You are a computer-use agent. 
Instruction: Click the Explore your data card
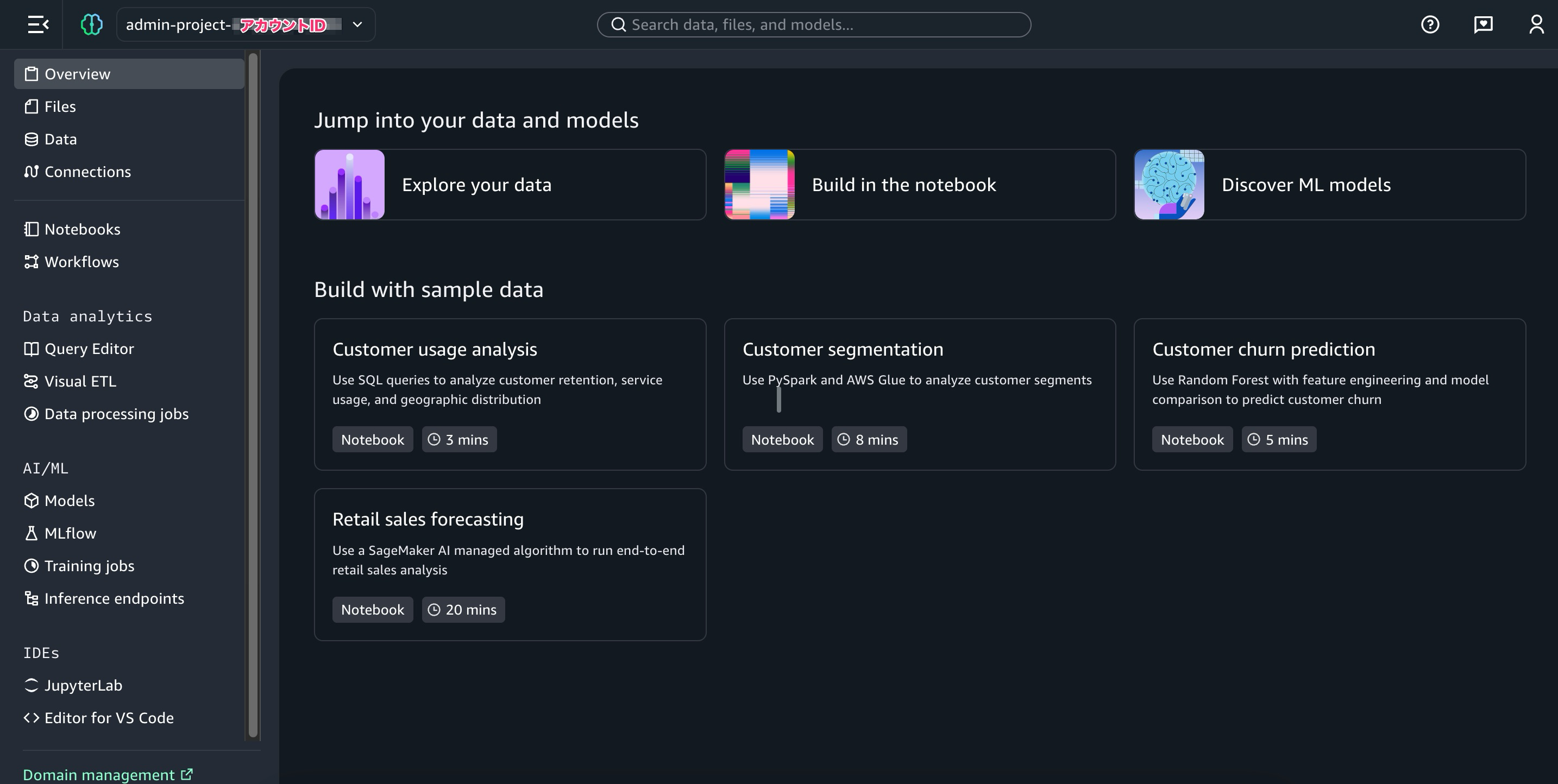[509, 185]
